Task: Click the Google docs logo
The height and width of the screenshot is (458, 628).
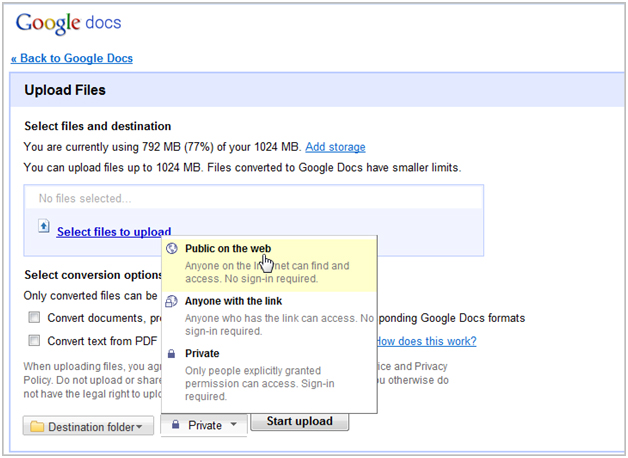Action: pyautogui.click(x=68, y=24)
